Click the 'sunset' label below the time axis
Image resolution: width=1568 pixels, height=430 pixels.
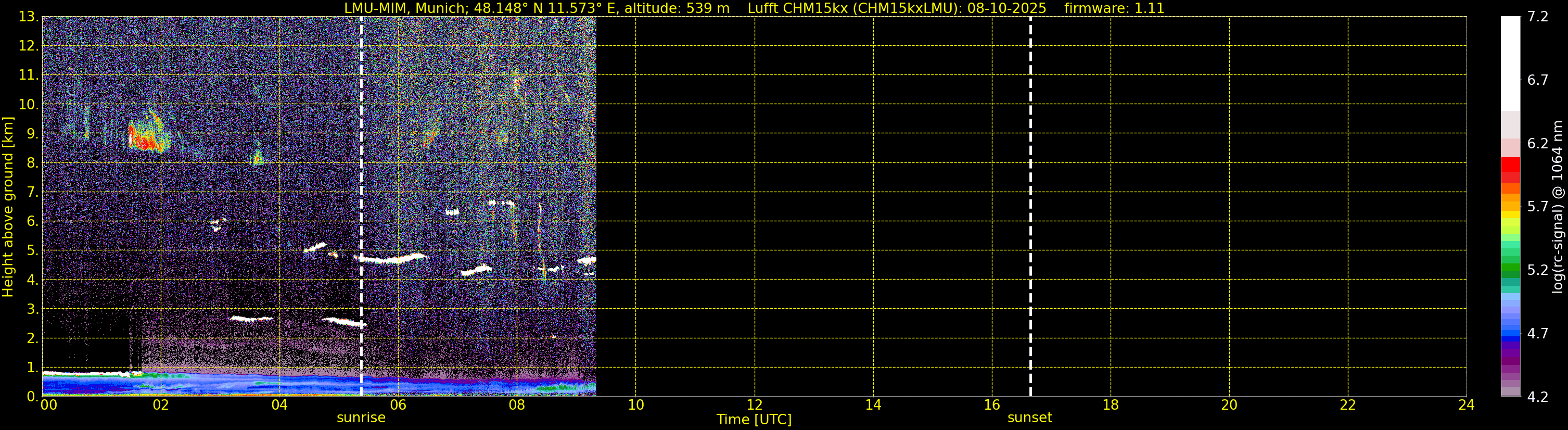[x=1030, y=418]
